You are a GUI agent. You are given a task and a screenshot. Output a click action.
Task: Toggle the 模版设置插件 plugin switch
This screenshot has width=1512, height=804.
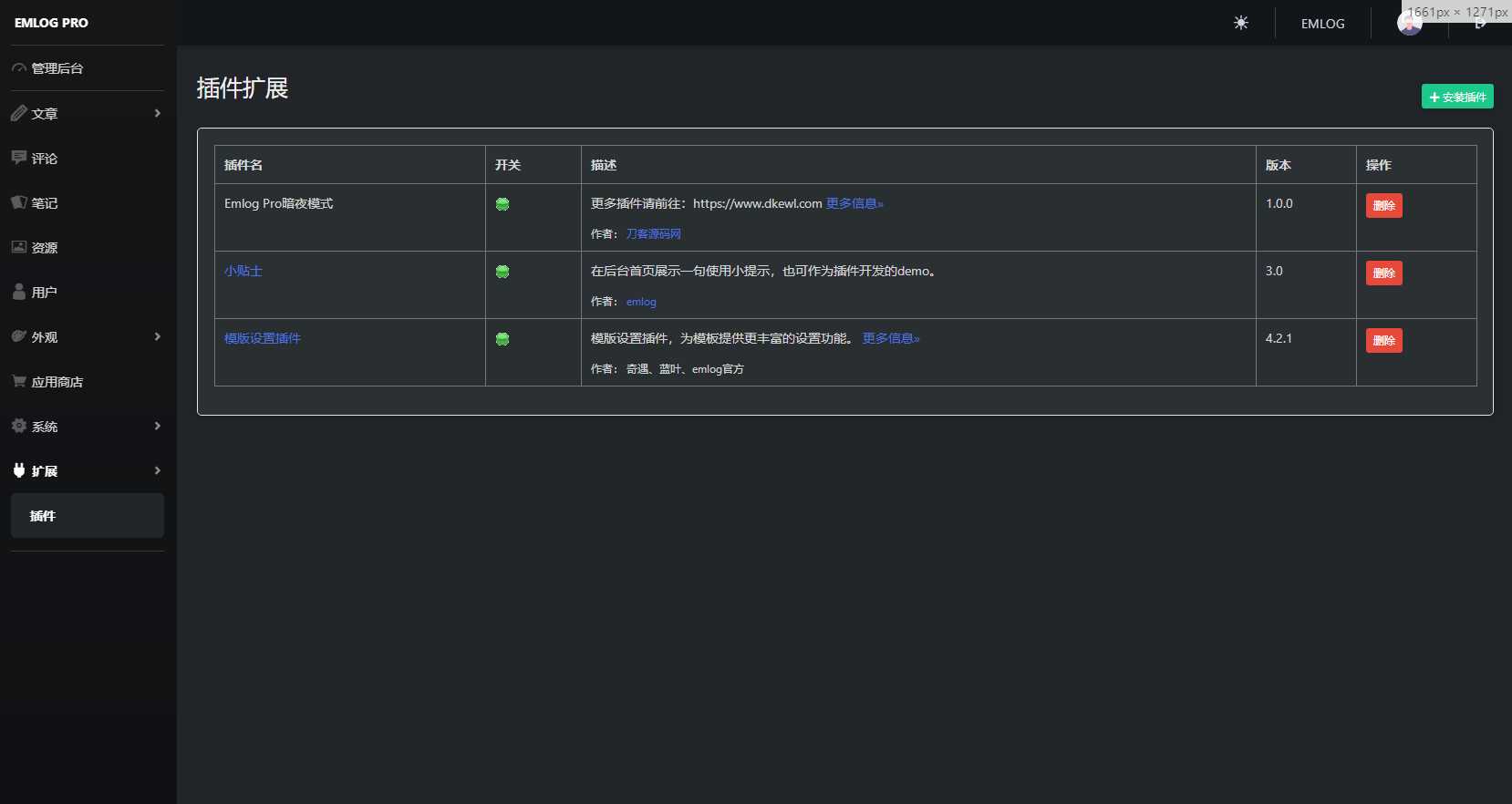point(502,339)
